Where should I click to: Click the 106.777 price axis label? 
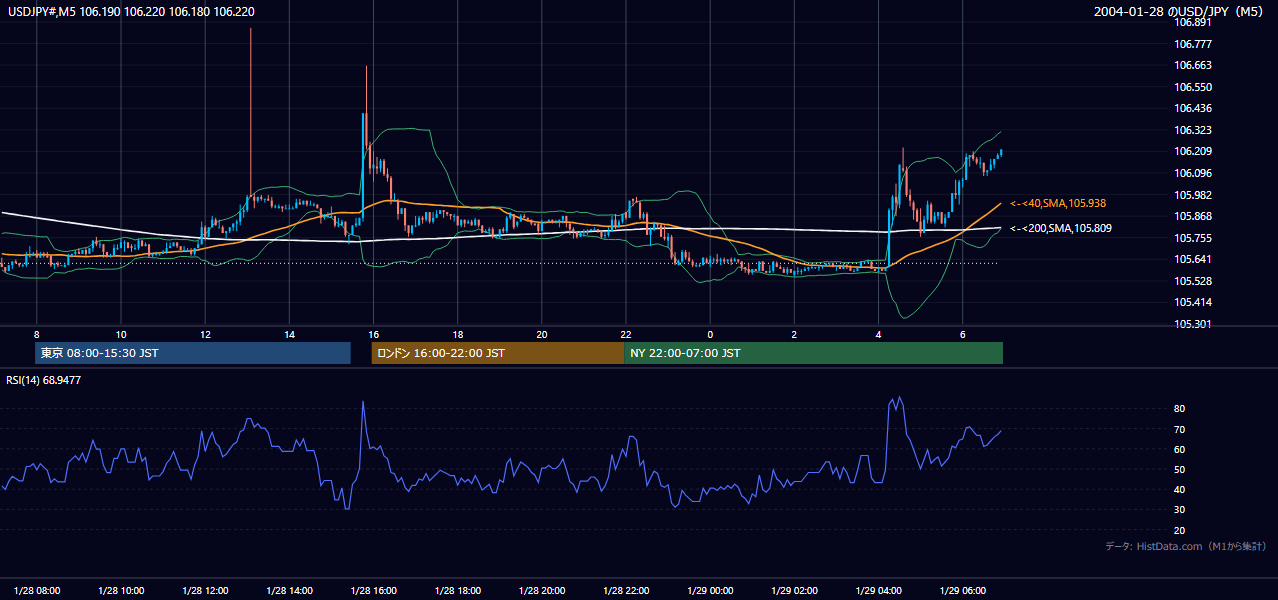(x=1193, y=44)
